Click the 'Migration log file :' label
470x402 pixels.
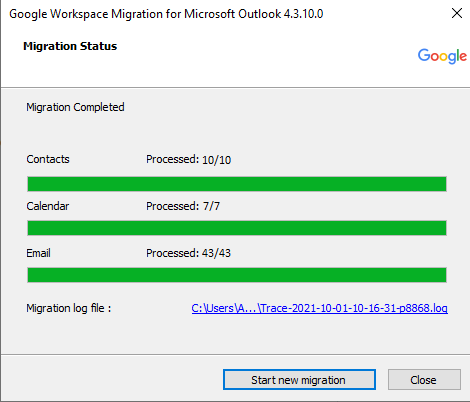point(69,308)
